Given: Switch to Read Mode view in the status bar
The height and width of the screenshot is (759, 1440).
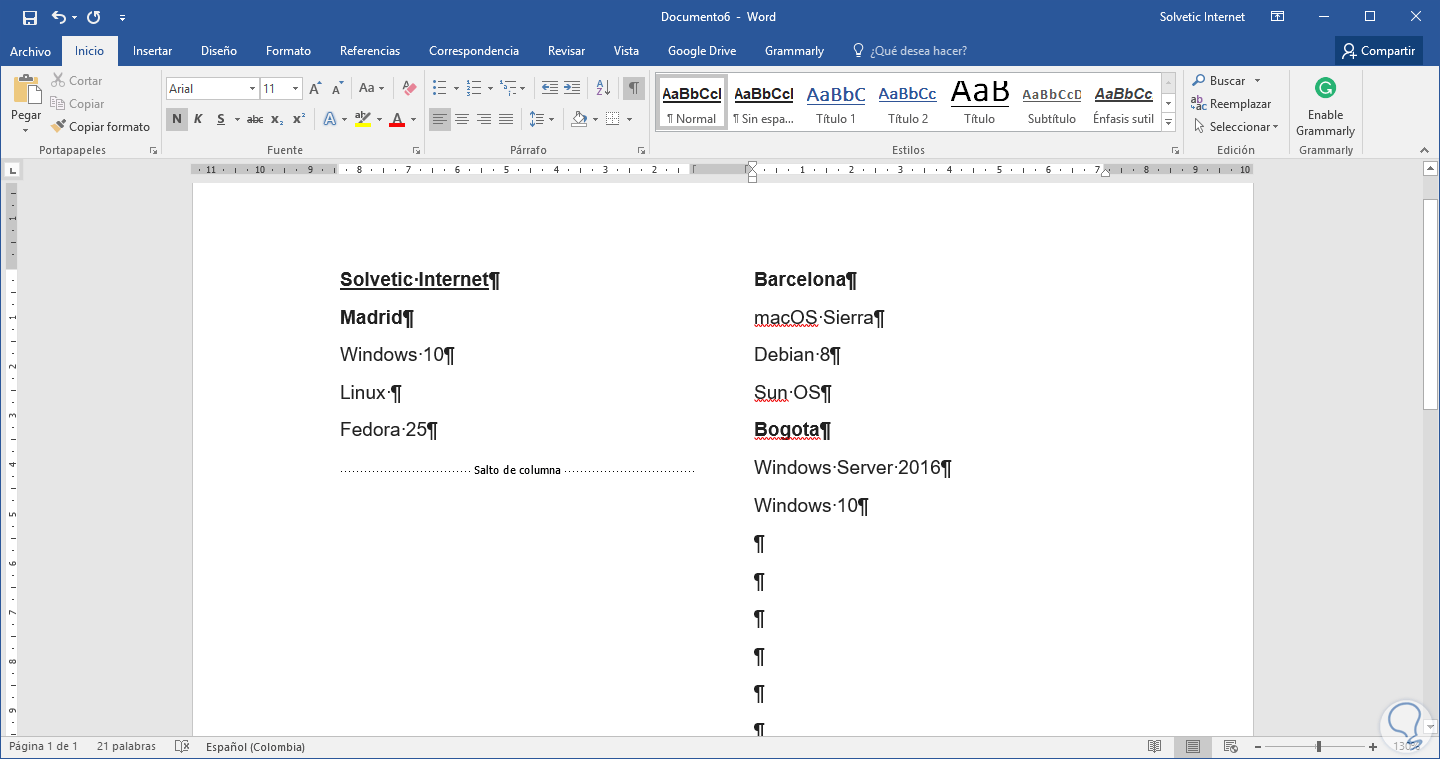Looking at the screenshot, I should (x=1155, y=747).
